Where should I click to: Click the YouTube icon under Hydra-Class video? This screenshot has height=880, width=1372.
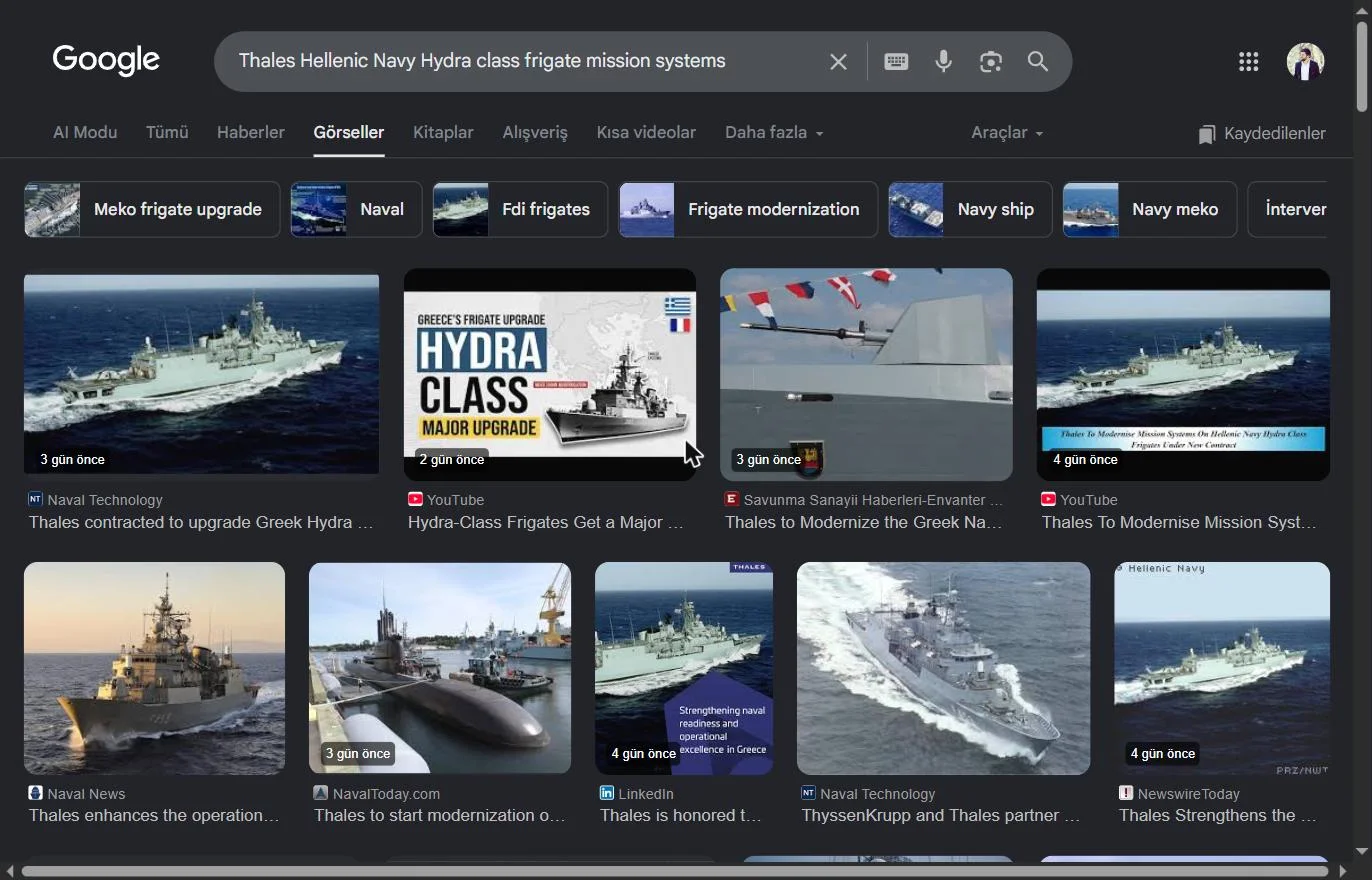[x=415, y=499]
